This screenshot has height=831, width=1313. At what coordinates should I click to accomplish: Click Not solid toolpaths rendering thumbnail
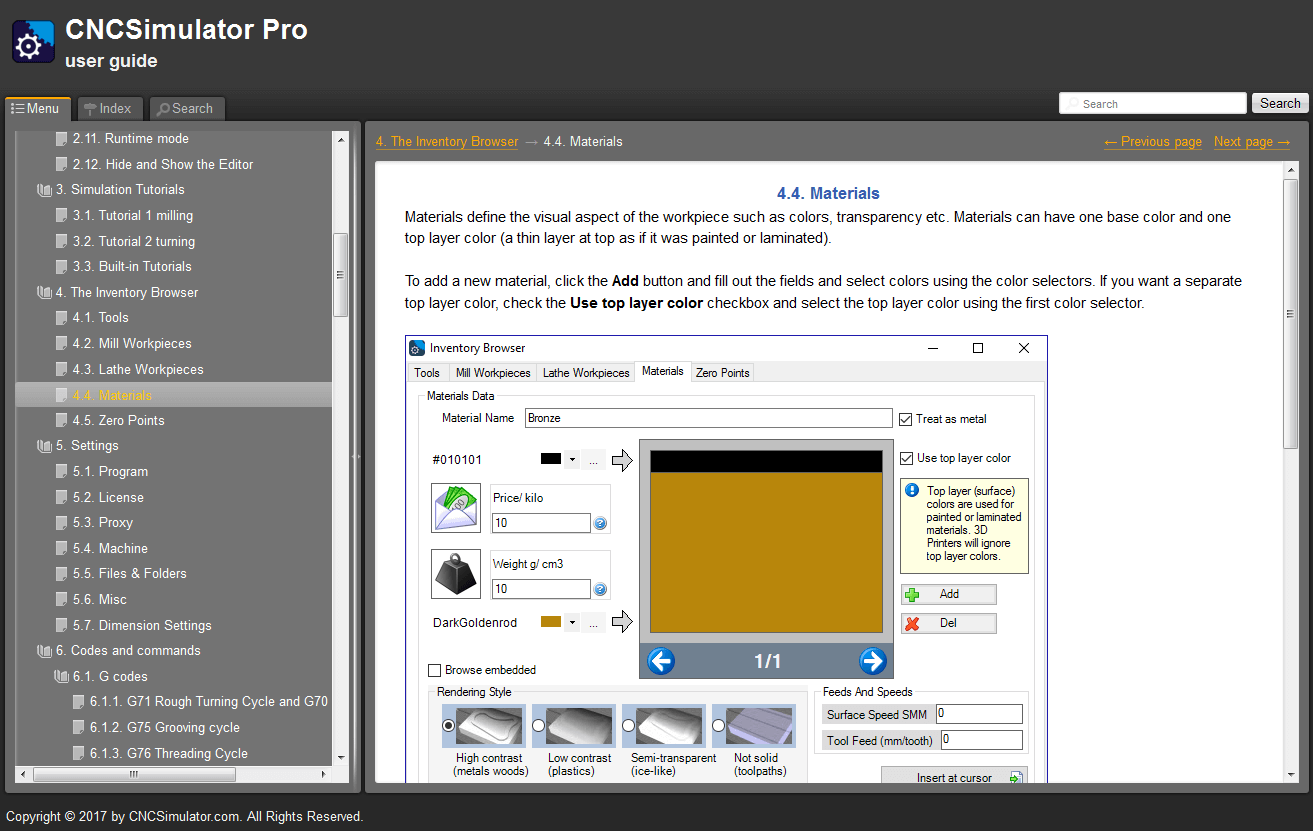[x=760, y=726]
